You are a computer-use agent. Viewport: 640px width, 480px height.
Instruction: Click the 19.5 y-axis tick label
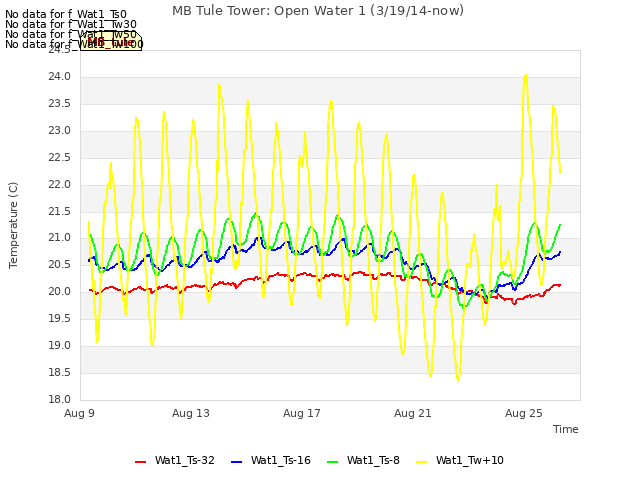tap(60, 319)
